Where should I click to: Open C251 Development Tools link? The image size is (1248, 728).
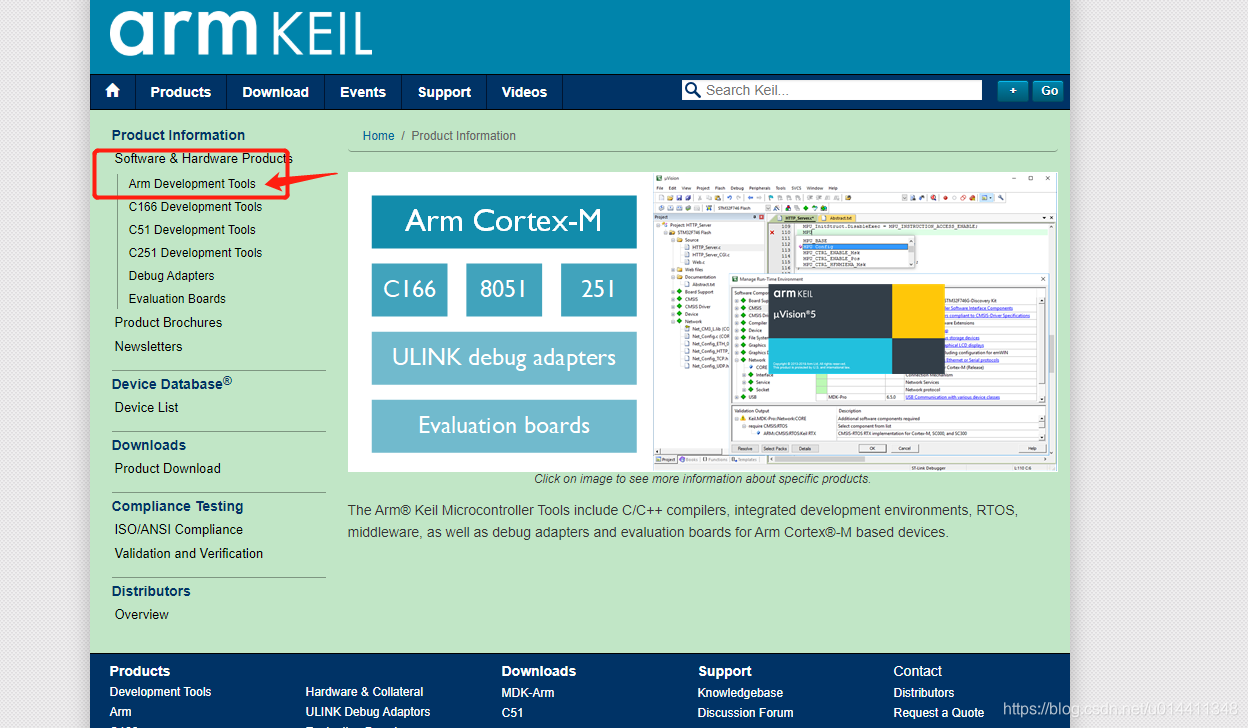(x=195, y=253)
